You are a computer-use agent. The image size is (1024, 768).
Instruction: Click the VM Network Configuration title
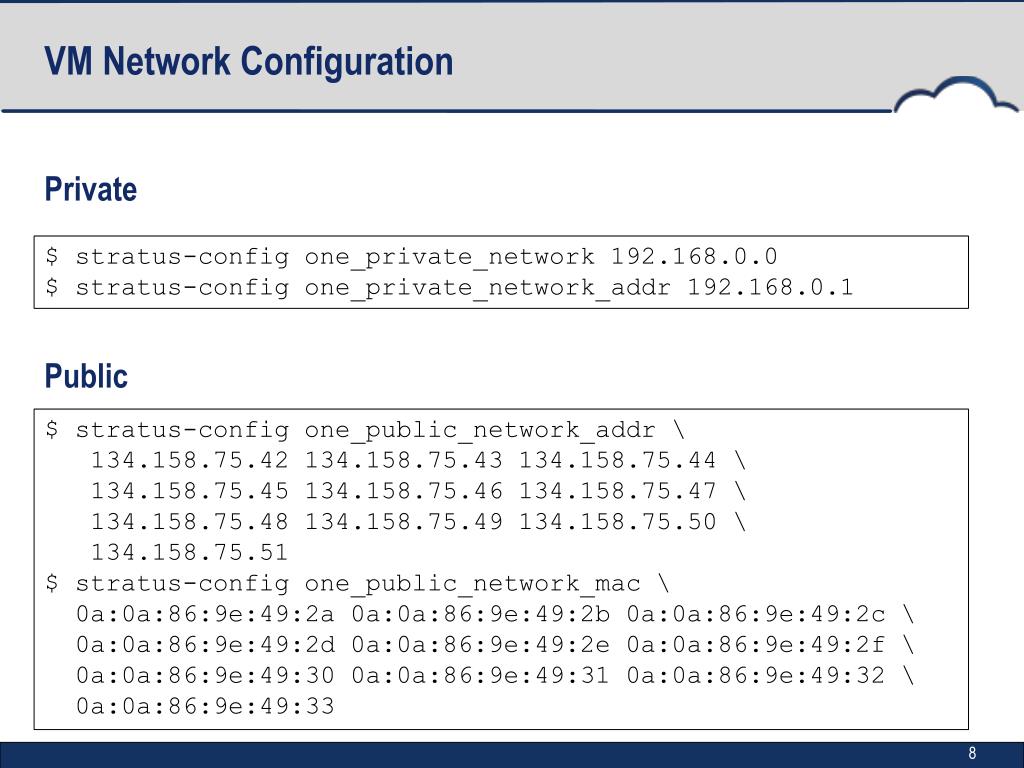[x=249, y=61]
